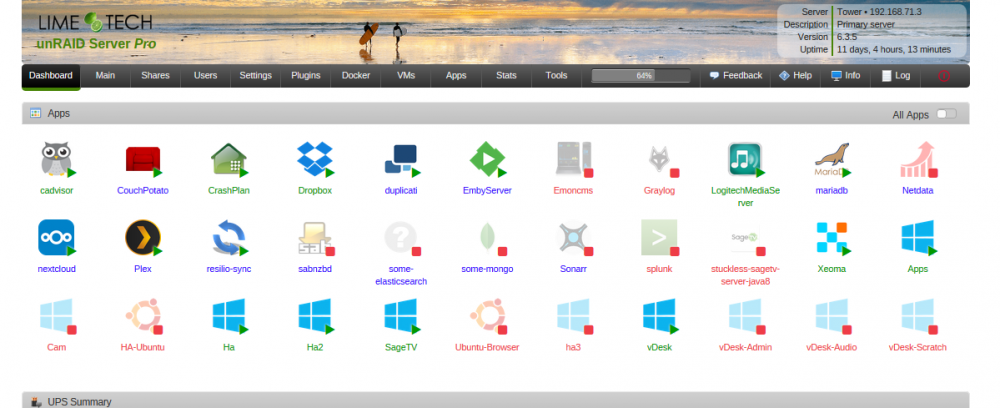Viewport: 1000px width, 408px height.
Task: Click the Apps Windows VM icon
Action: [918, 238]
